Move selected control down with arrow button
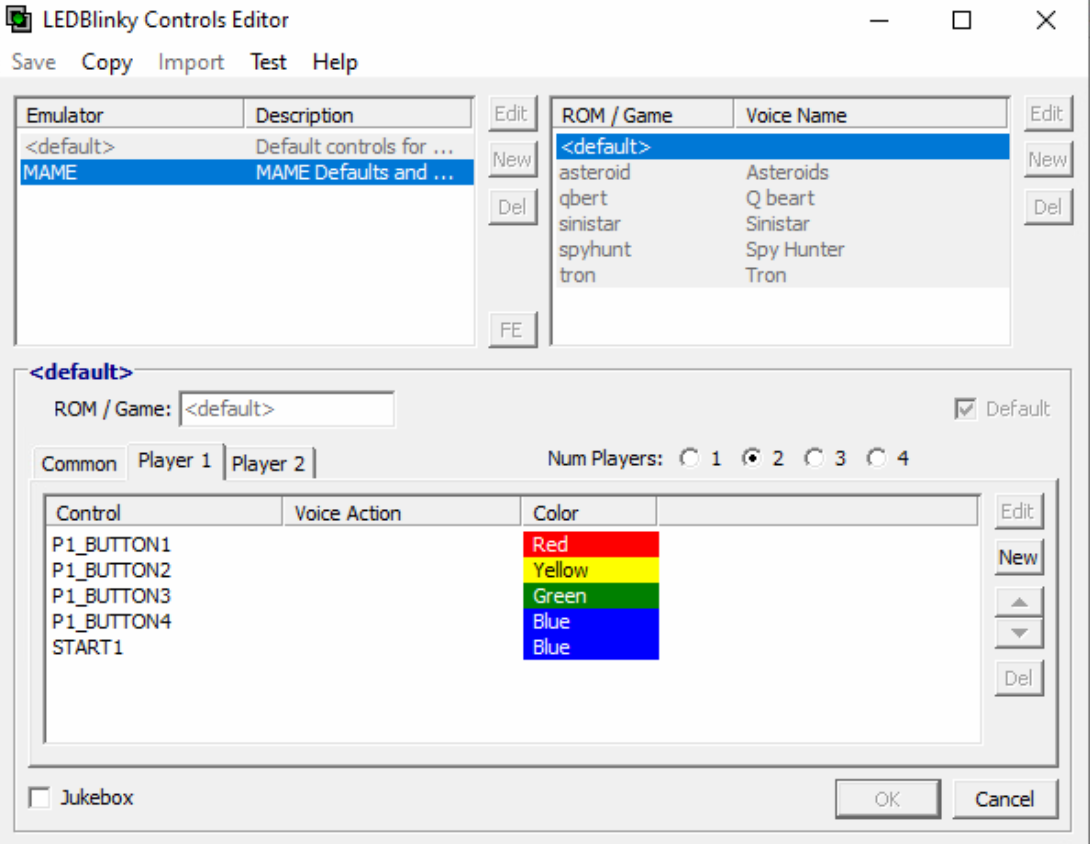 1019,633
